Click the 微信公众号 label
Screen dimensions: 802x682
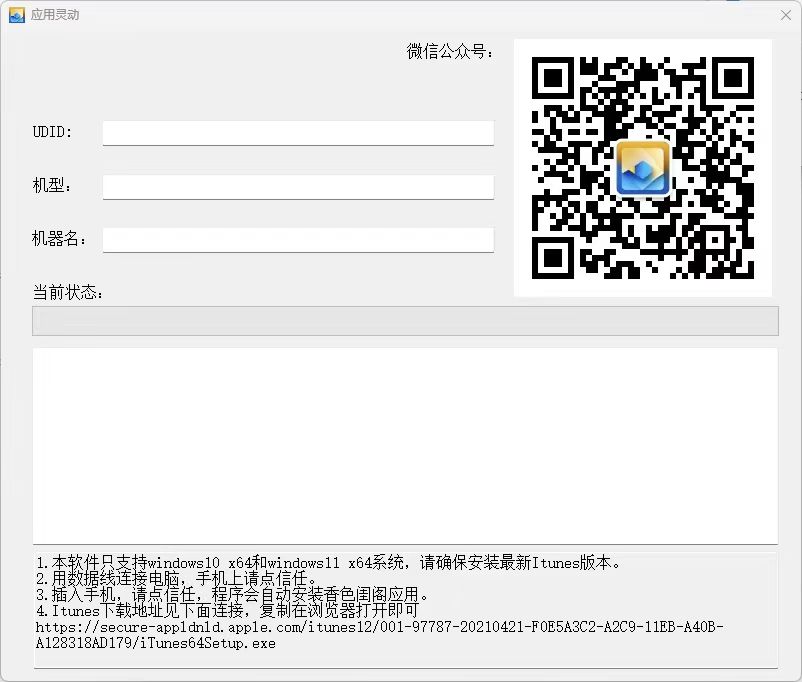coord(450,52)
